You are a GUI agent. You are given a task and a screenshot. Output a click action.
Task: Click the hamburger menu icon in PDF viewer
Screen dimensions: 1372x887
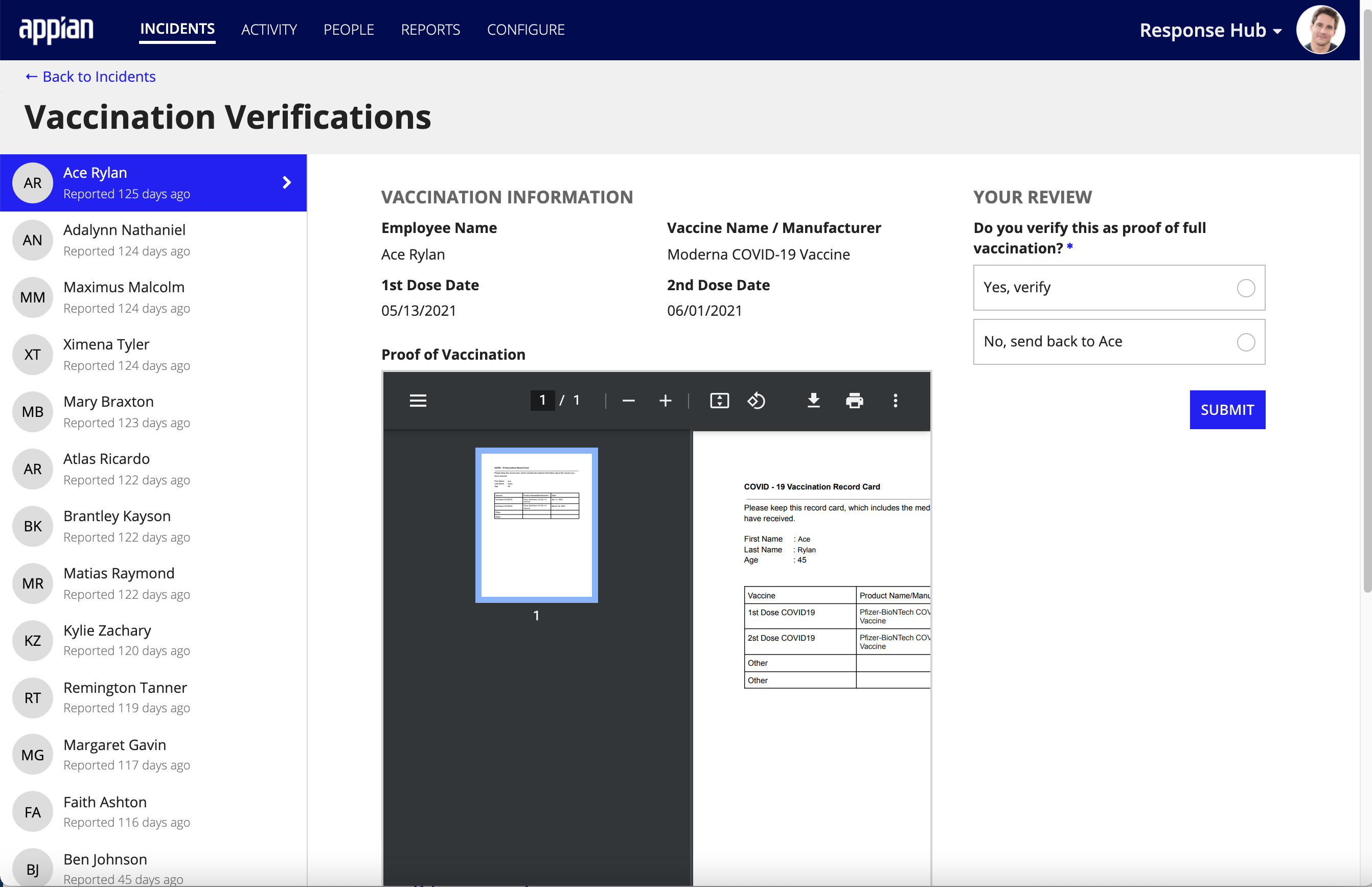pos(418,400)
